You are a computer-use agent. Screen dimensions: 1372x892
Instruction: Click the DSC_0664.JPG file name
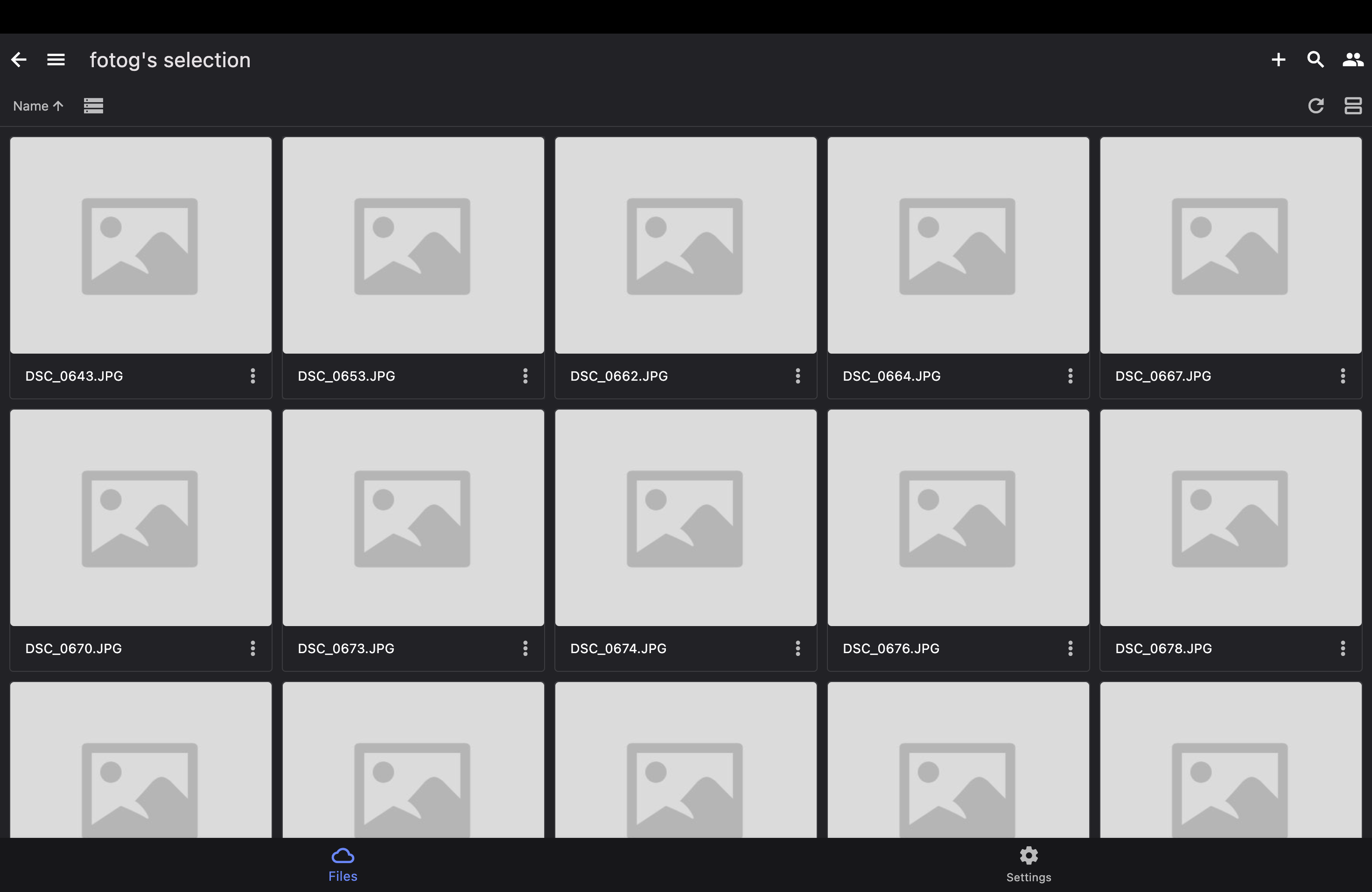[891, 376]
